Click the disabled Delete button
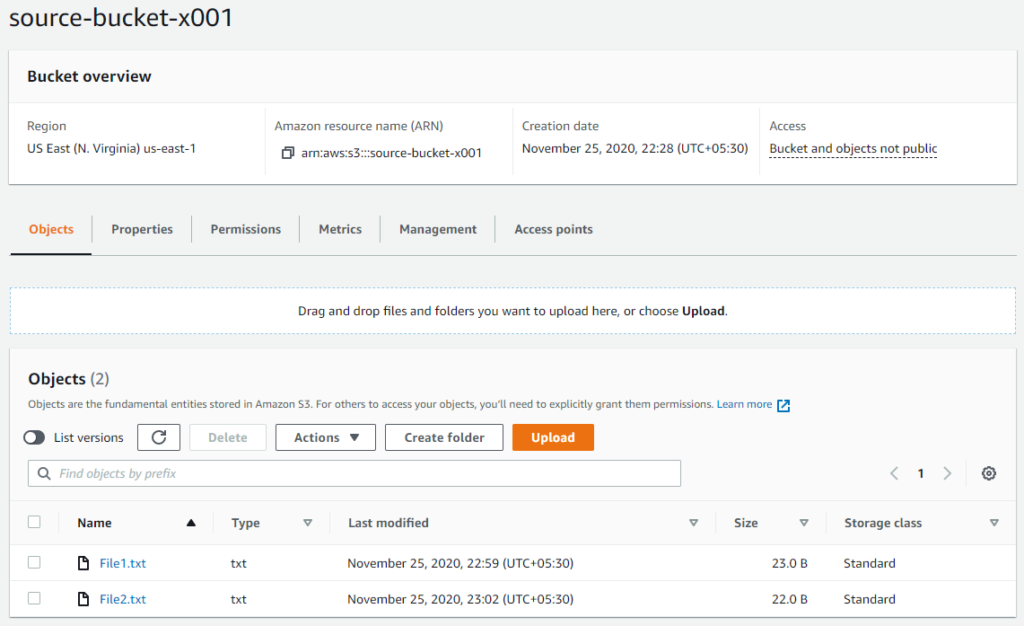The image size is (1024, 626). click(227, 437)
